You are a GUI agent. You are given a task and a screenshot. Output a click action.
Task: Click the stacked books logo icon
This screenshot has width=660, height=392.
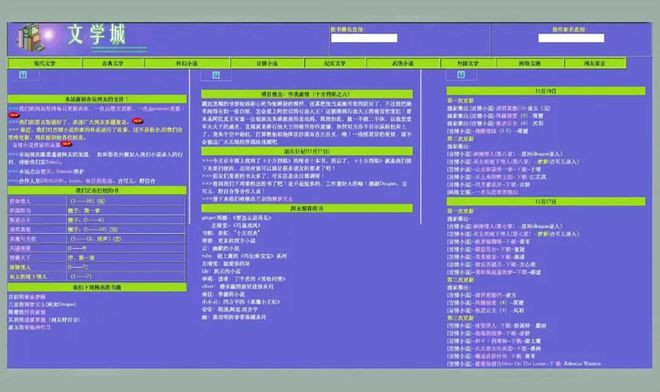click(30, 38)
